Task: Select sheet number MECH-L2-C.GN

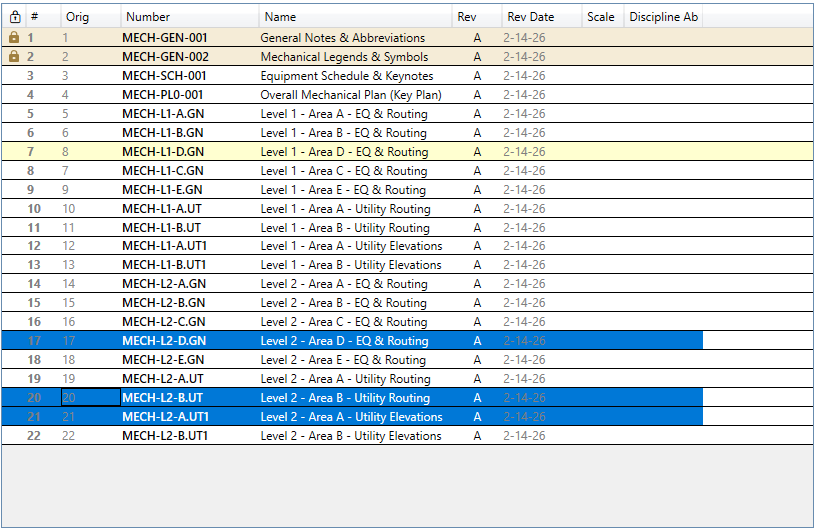Action: click(x=164, y=322)
